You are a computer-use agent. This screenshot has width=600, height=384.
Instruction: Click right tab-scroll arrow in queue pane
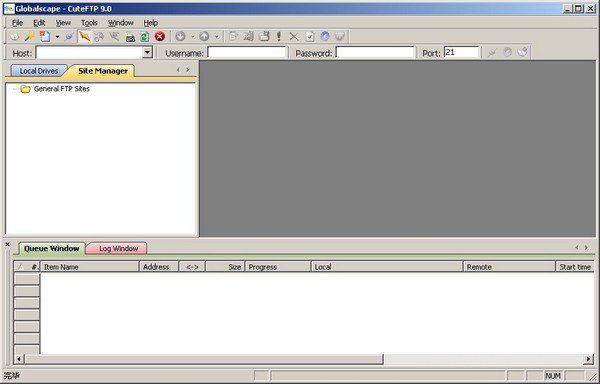[x=587, y=248]
